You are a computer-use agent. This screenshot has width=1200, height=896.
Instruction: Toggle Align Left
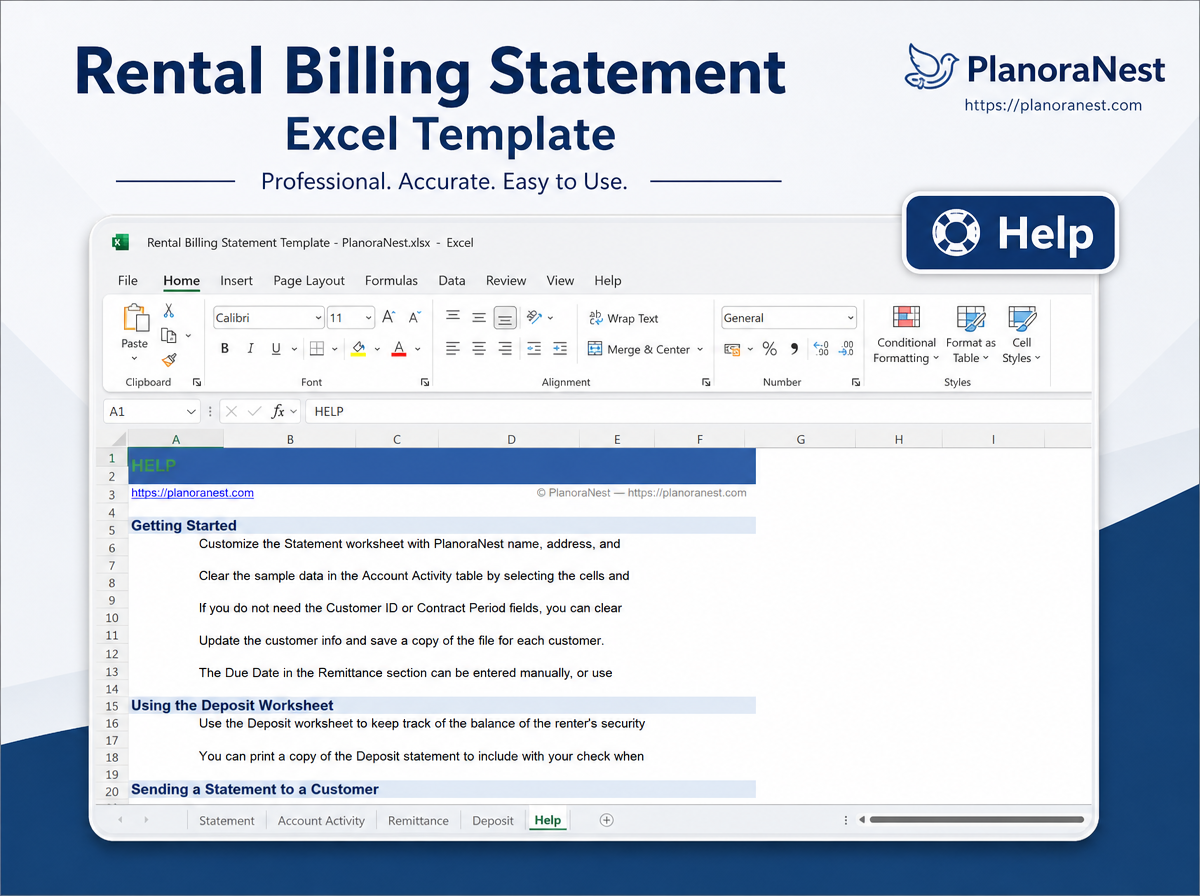click(x=453, y=349)
